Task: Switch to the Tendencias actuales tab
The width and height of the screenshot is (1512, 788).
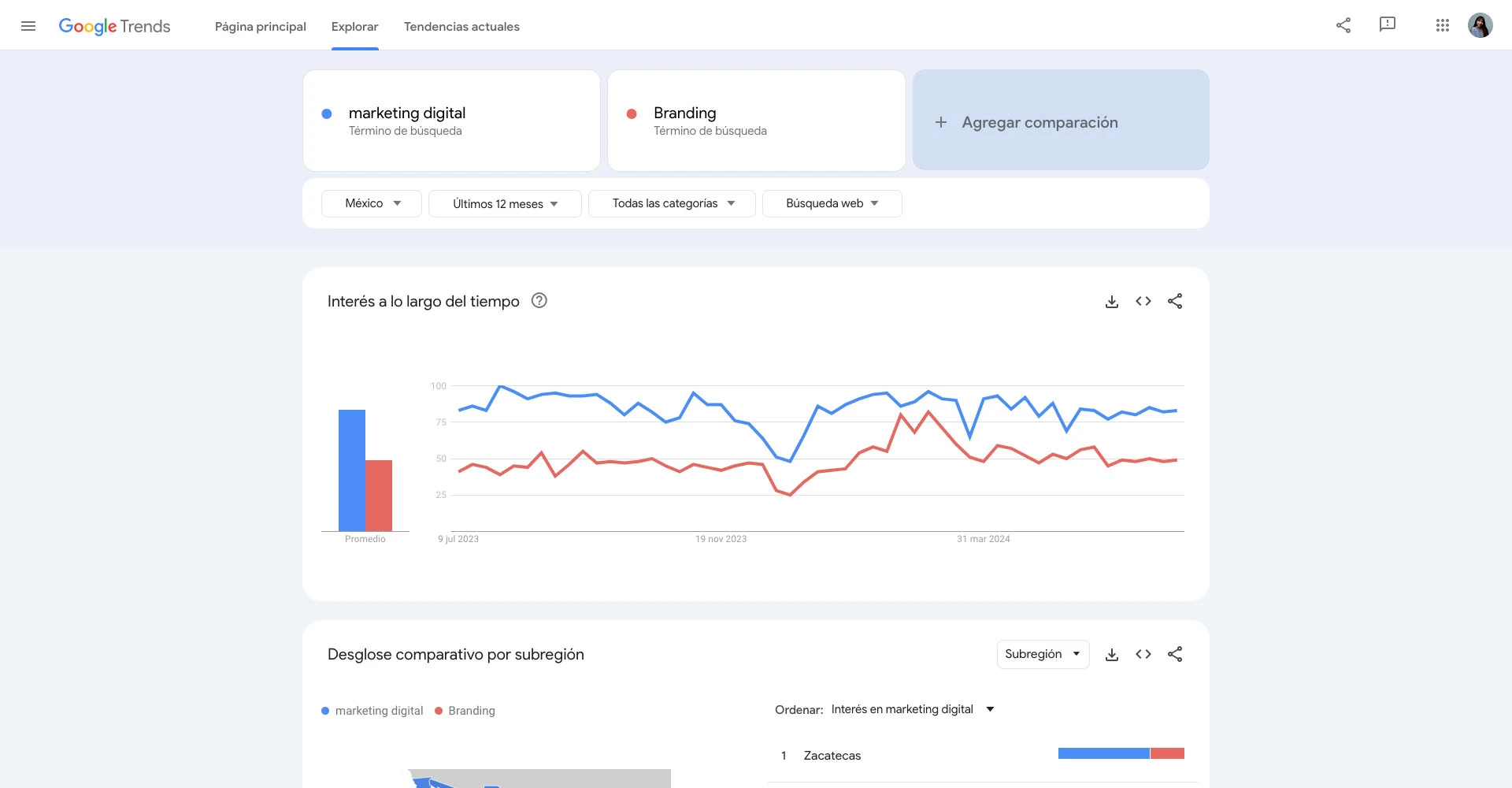Action: click(x=461, y=26)
